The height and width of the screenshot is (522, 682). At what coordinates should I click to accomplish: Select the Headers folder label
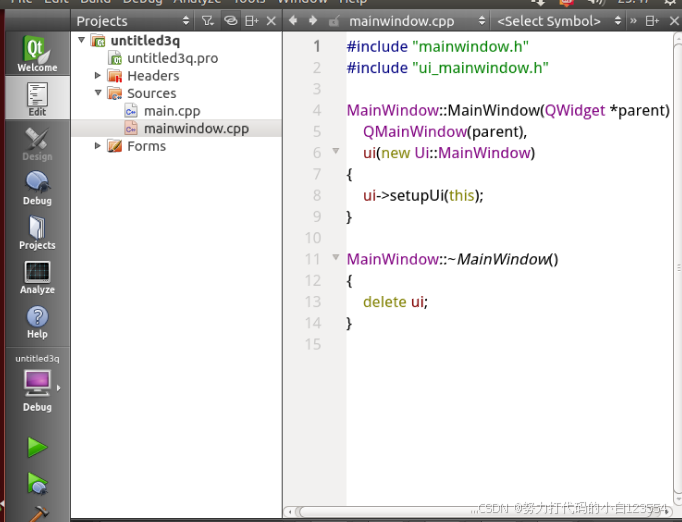[153, 76]
